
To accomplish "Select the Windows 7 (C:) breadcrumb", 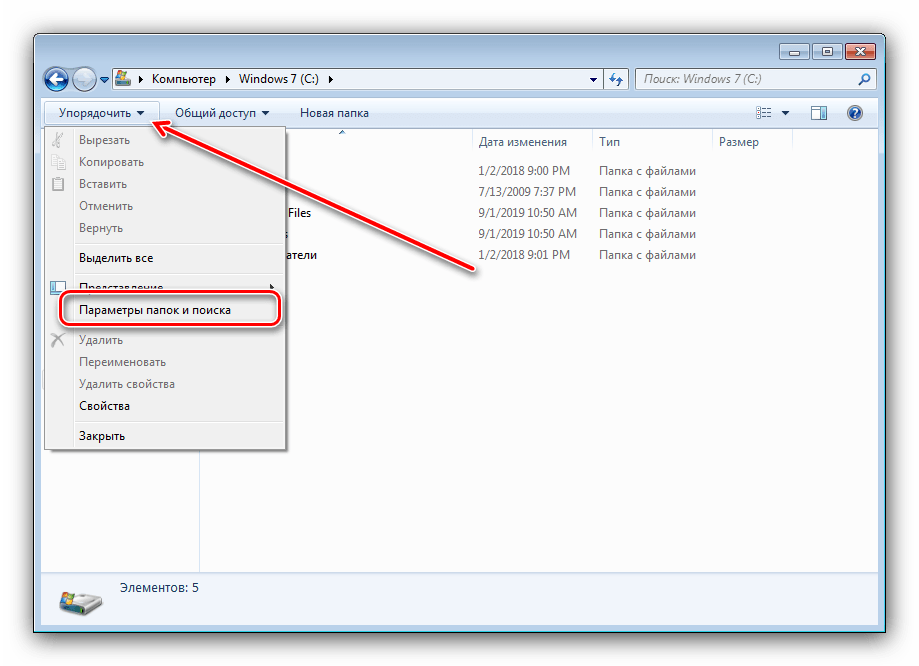I will click(x=278, y=79).
